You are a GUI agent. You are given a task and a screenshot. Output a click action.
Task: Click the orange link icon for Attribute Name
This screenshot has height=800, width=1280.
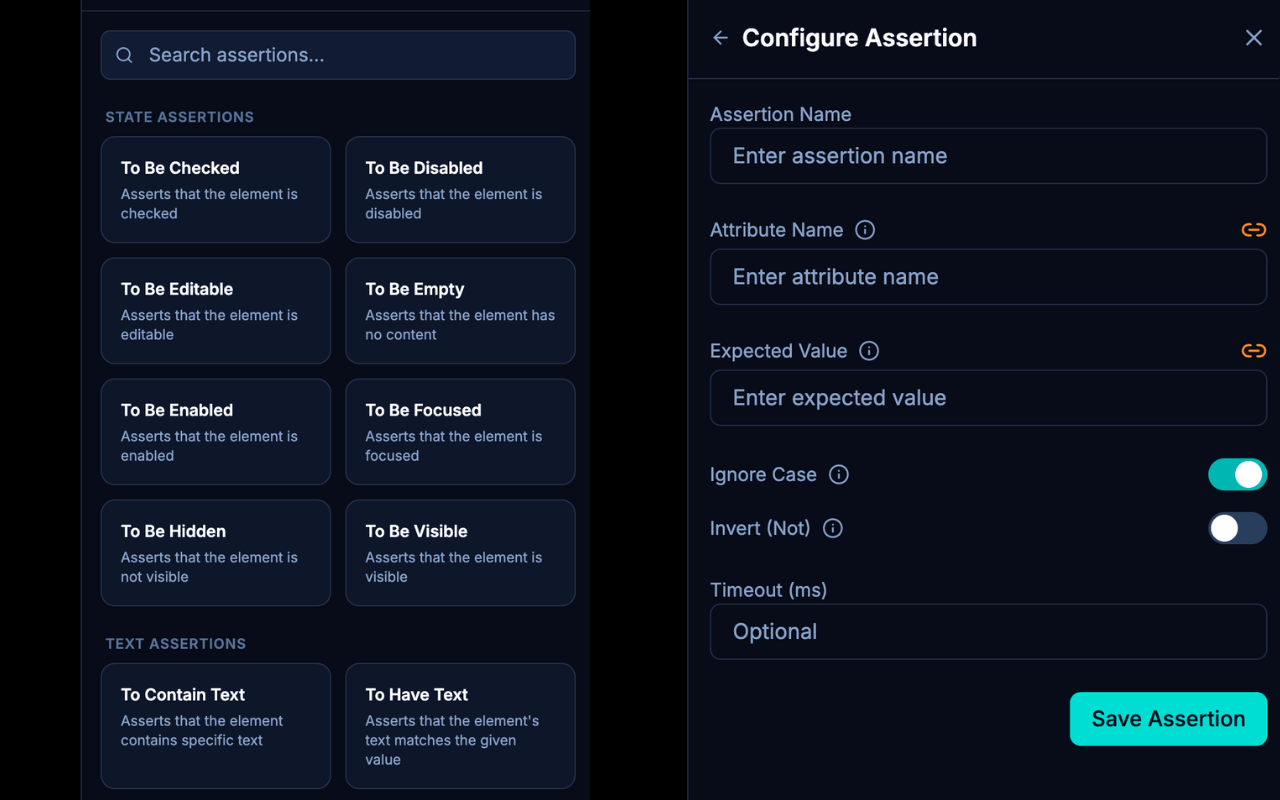(1253, 230)
